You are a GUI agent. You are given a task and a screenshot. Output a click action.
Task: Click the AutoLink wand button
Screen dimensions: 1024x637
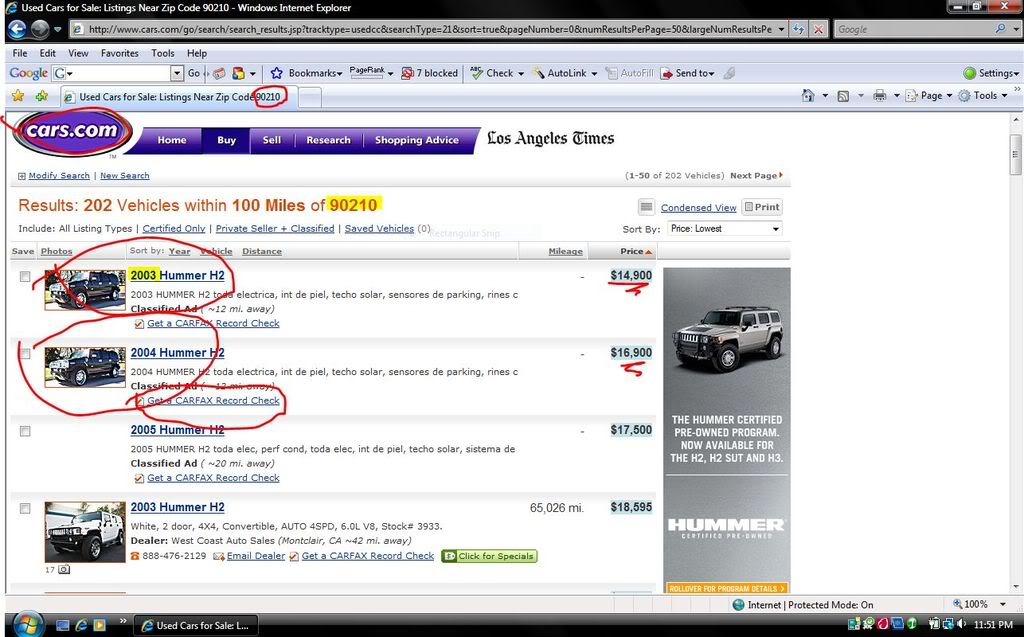560,73
